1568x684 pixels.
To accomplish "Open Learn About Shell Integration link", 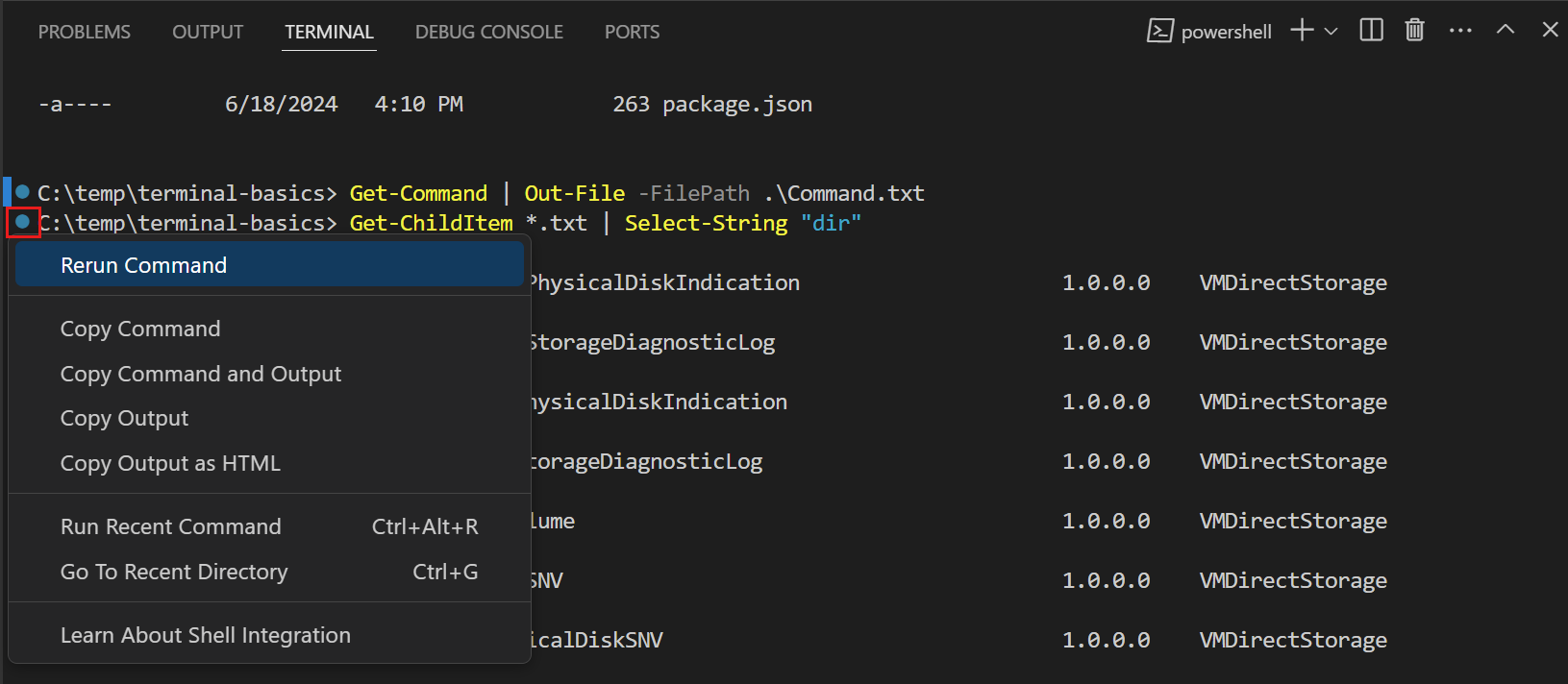I will [x=206, y=635].
